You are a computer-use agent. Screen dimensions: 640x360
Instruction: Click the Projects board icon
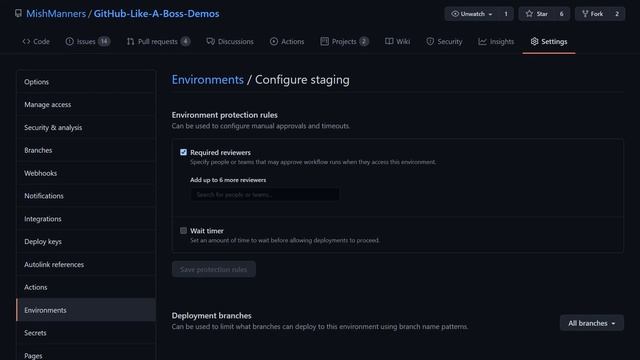[324, 41]
